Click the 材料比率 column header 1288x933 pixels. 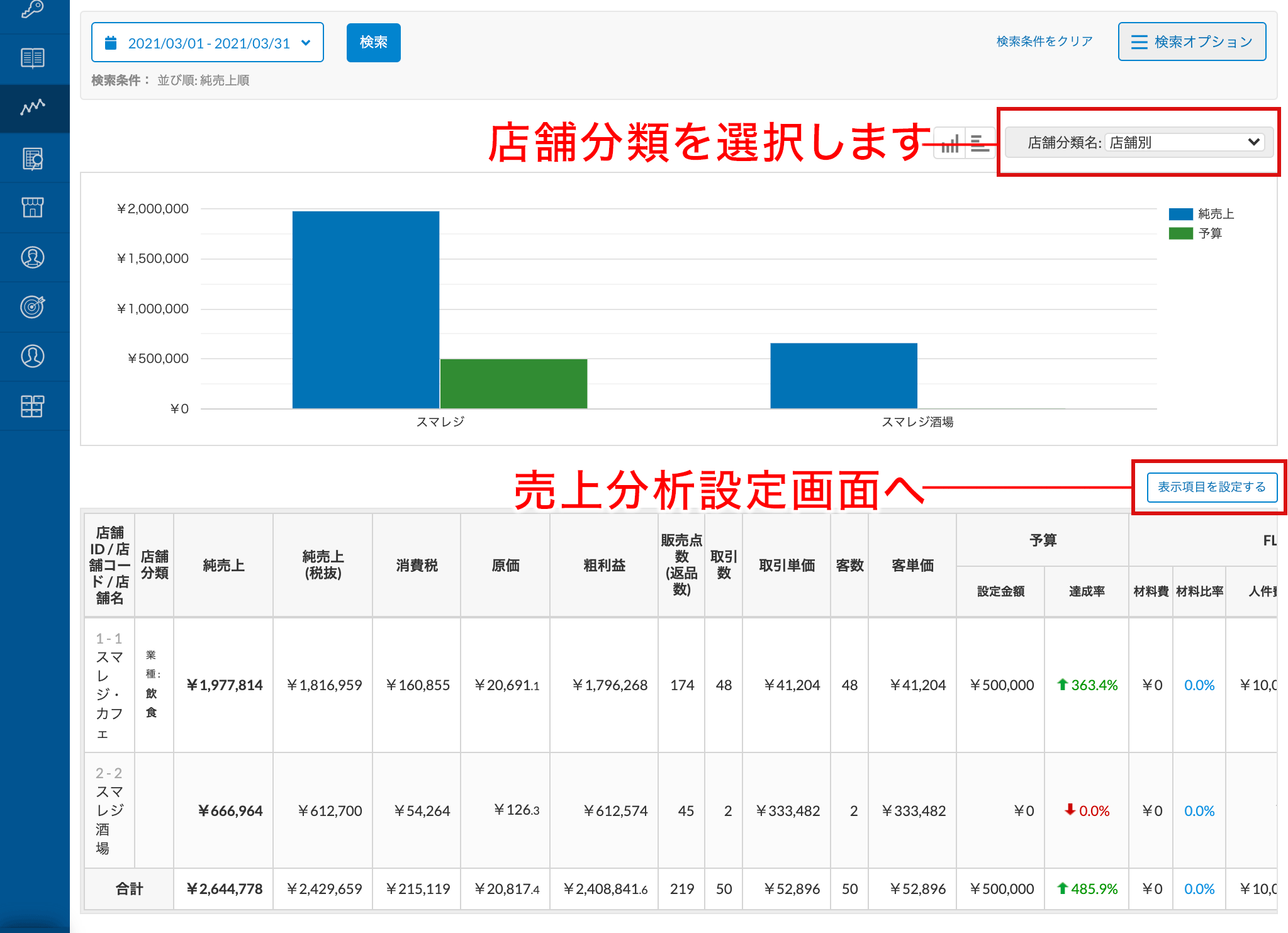pos(1199,591)
